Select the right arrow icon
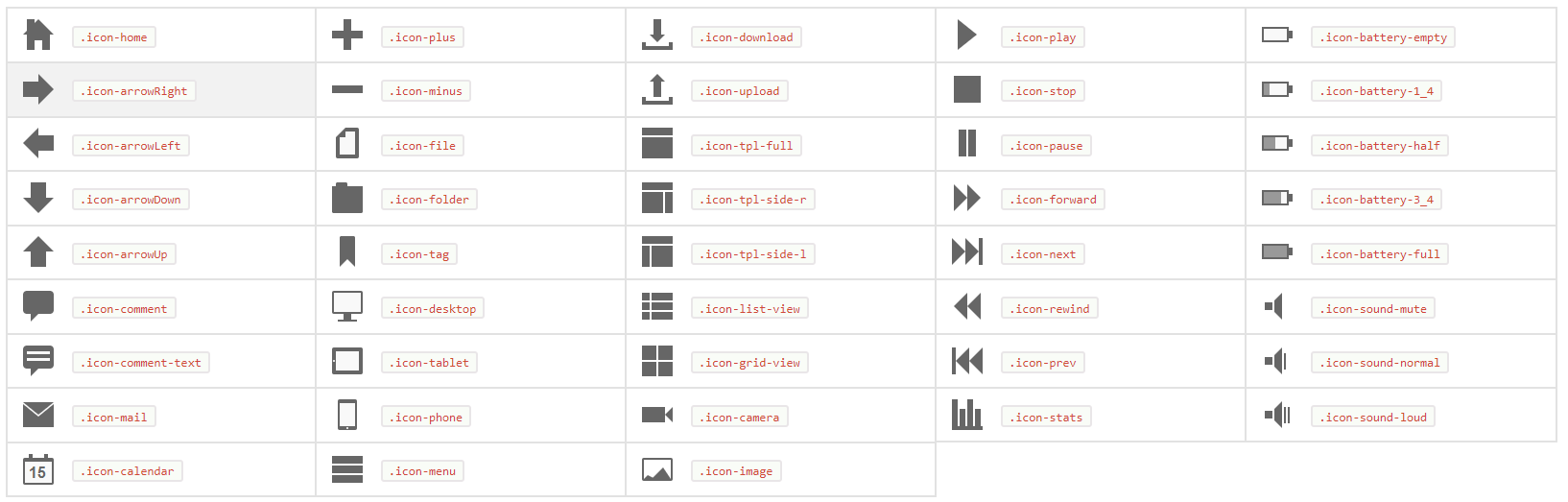Viewport: 1568px width, 502px height. 38,90
